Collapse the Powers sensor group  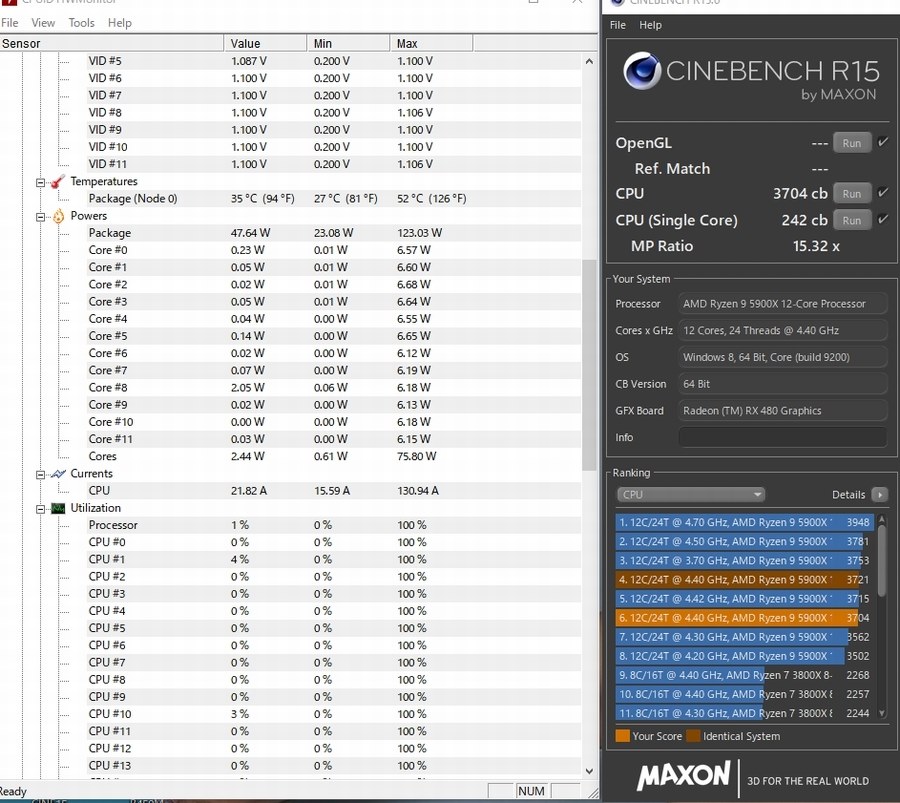(40, 215)
